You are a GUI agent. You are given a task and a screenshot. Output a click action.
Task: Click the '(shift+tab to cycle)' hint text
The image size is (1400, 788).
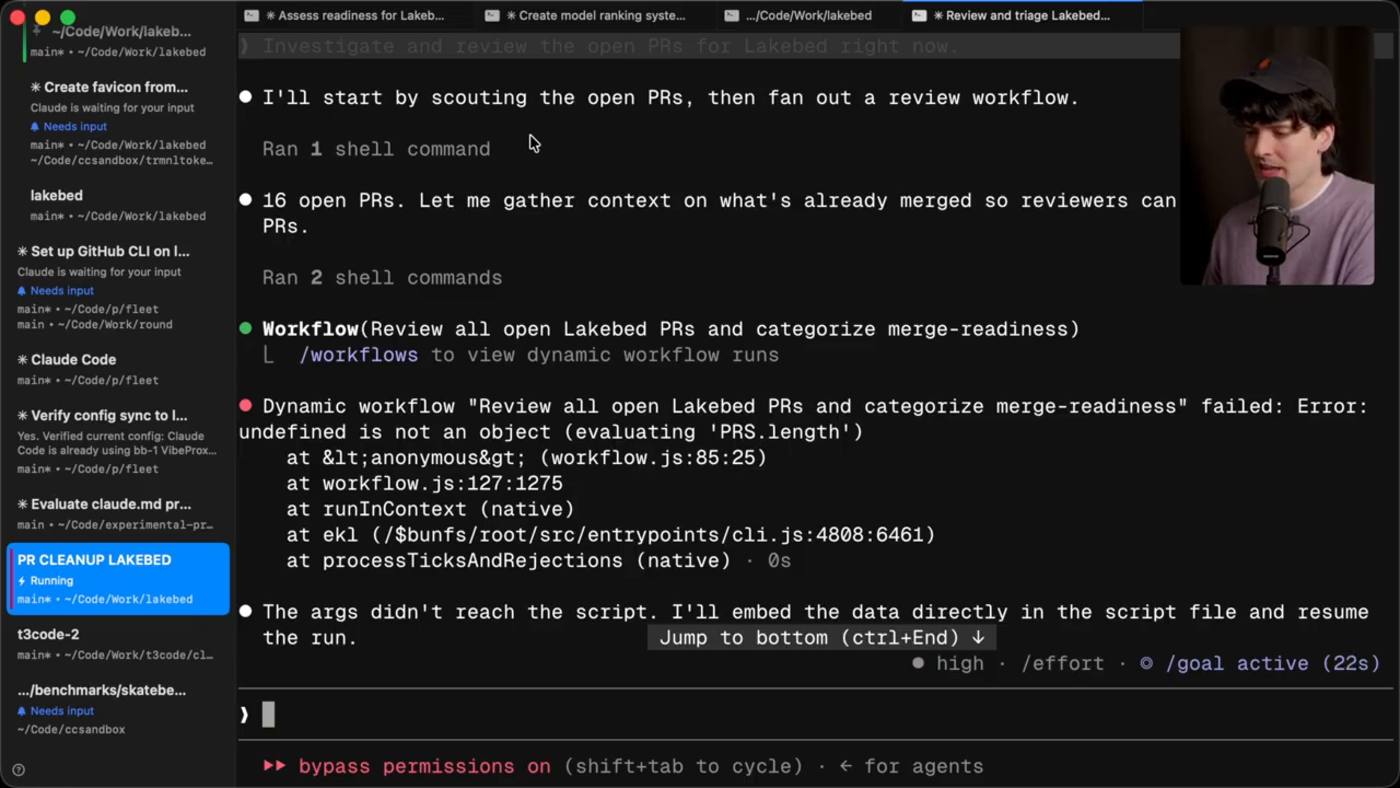pyautogui.click(x=683, y=766)
